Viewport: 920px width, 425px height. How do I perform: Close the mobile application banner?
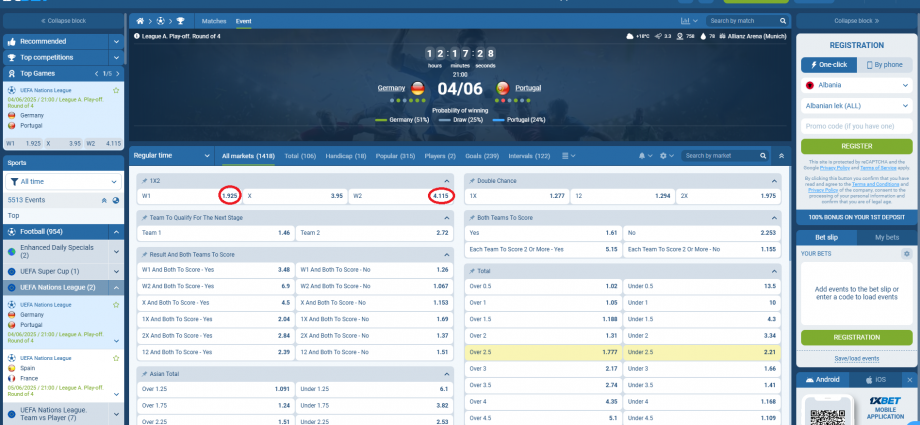point(909,380)
